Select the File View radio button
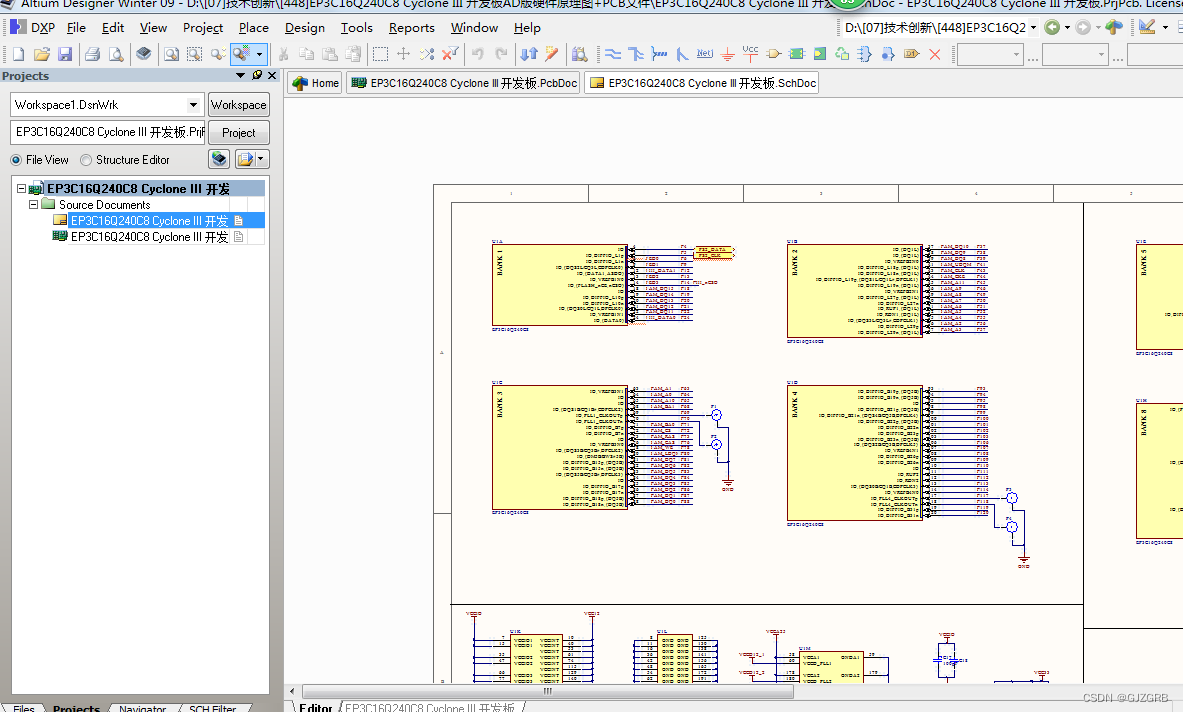1183x712 pixels. coord(16,160)
